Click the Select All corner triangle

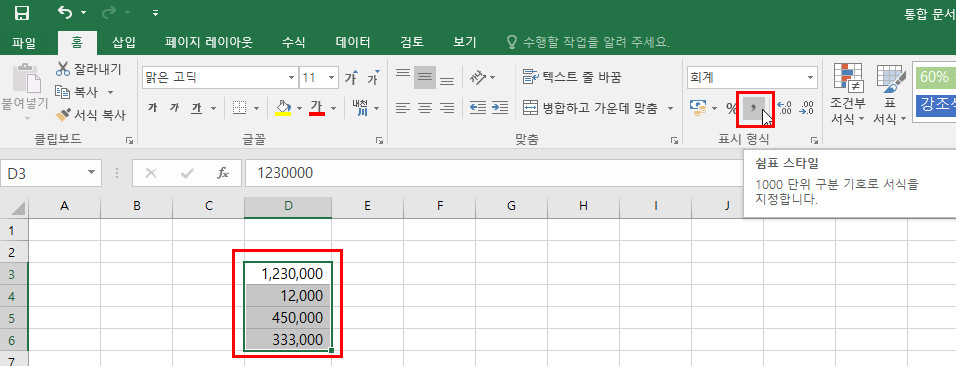click(x=18, y=209)
